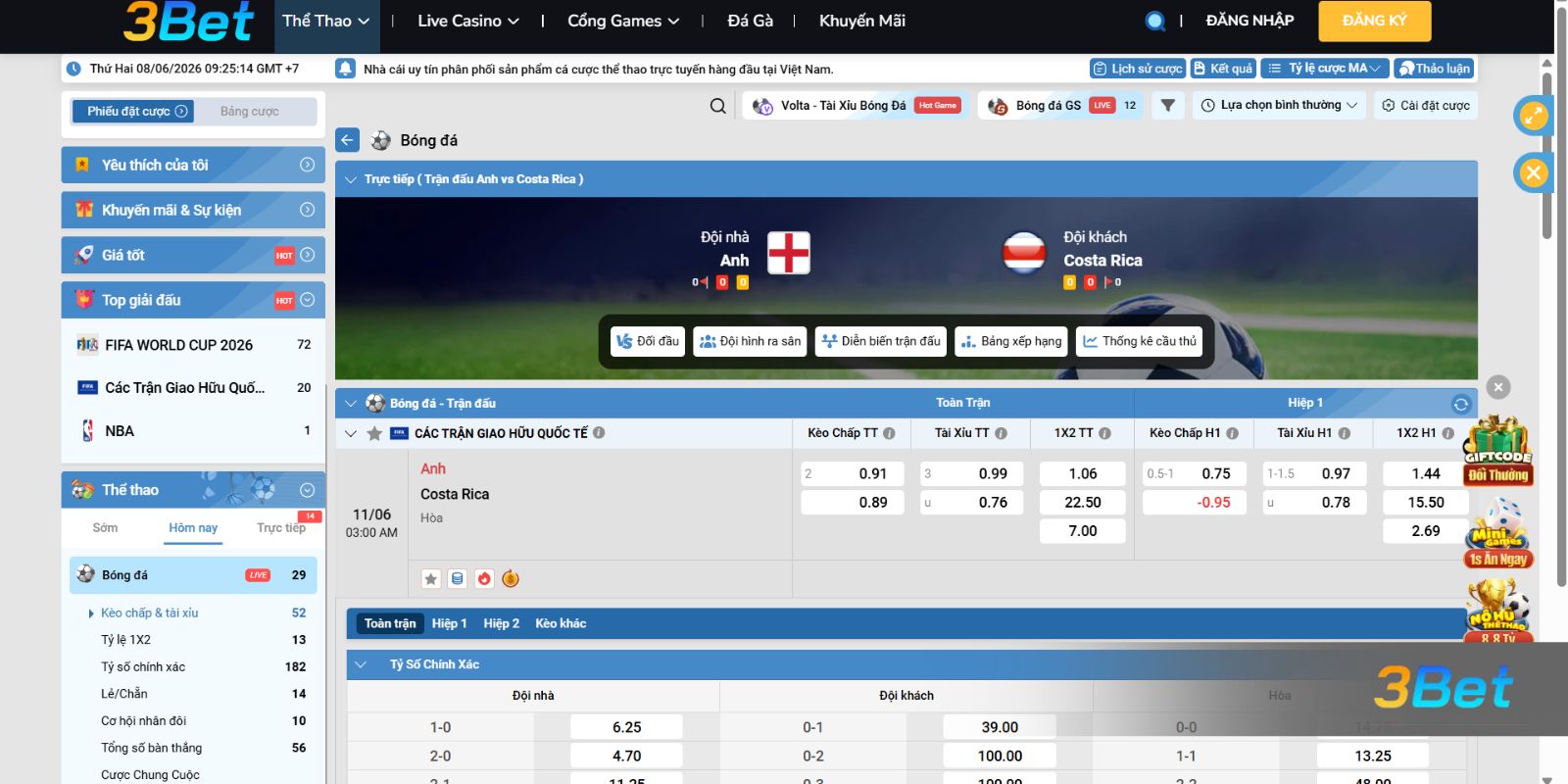Click the 3Bet logo
Screen dimensions: 1568x784
point(188,23)
